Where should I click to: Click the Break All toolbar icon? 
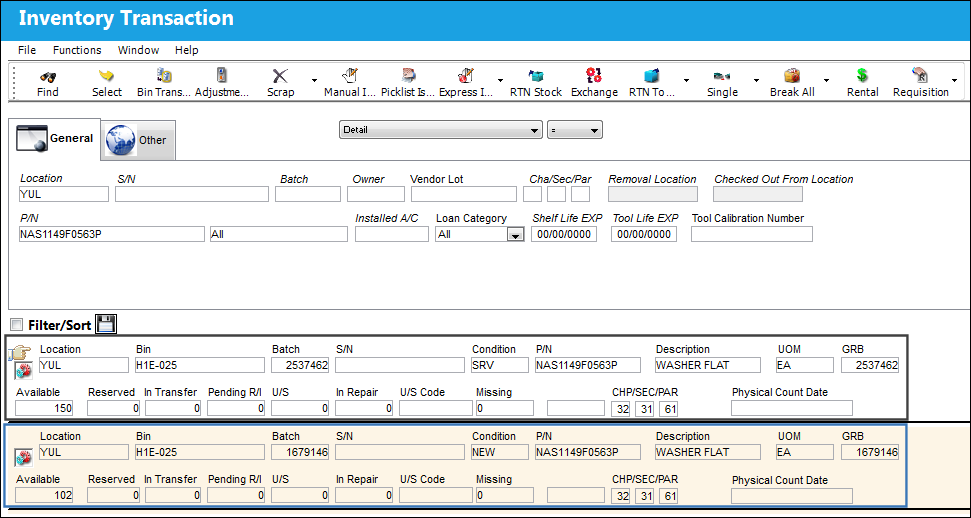pyautogui.click(x=792, y=76)
